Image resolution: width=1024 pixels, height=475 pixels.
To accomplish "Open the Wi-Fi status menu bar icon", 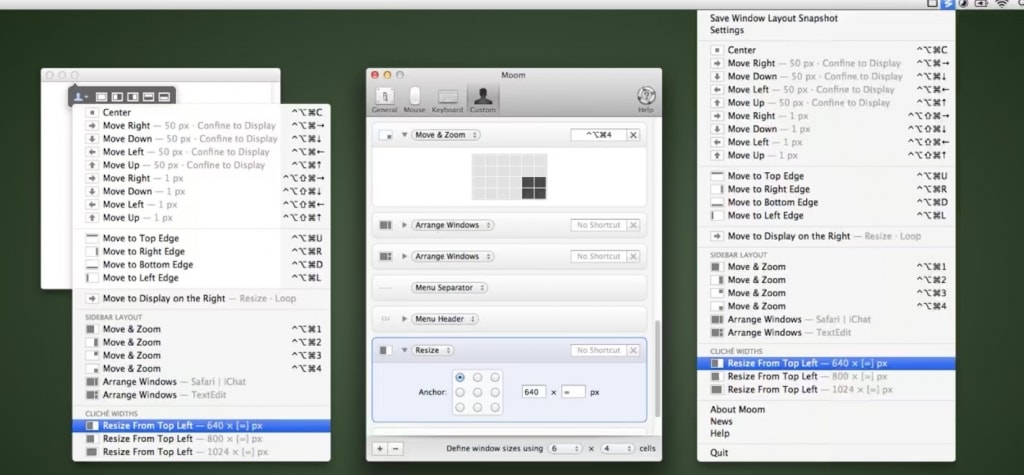I will (x=1001, y=4).
